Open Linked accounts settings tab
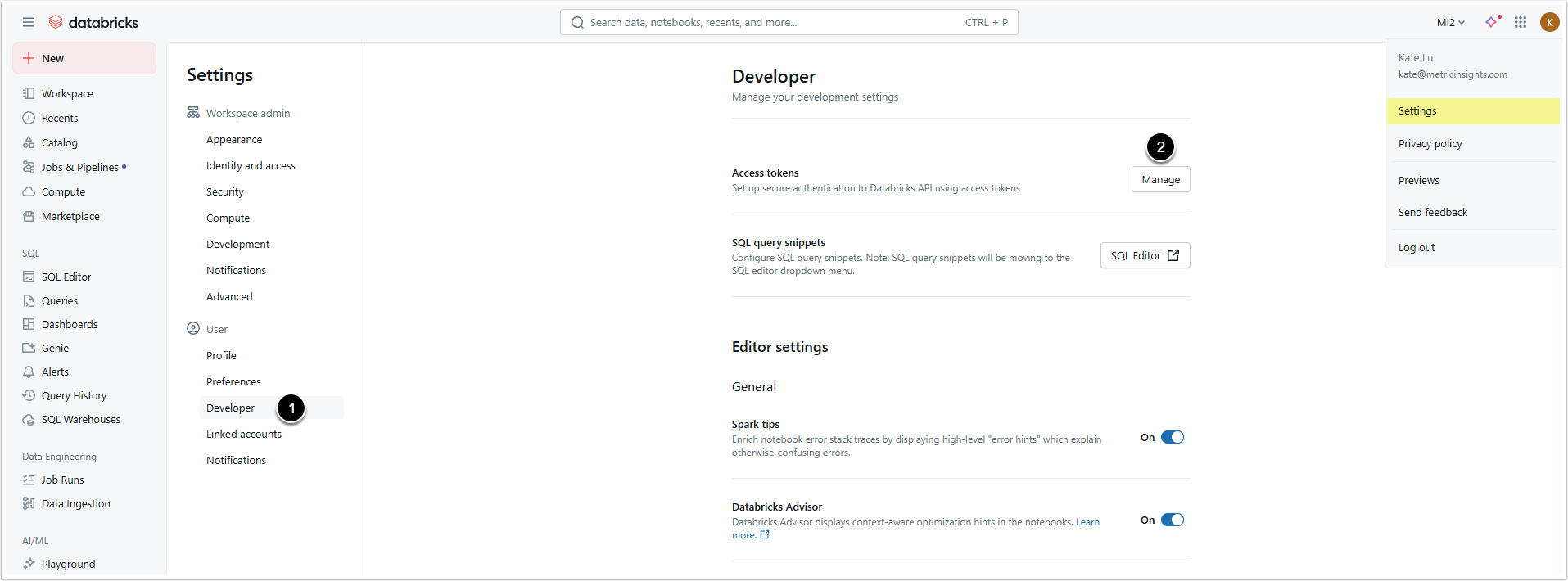 pyautogui.click(x=244, y=434)
